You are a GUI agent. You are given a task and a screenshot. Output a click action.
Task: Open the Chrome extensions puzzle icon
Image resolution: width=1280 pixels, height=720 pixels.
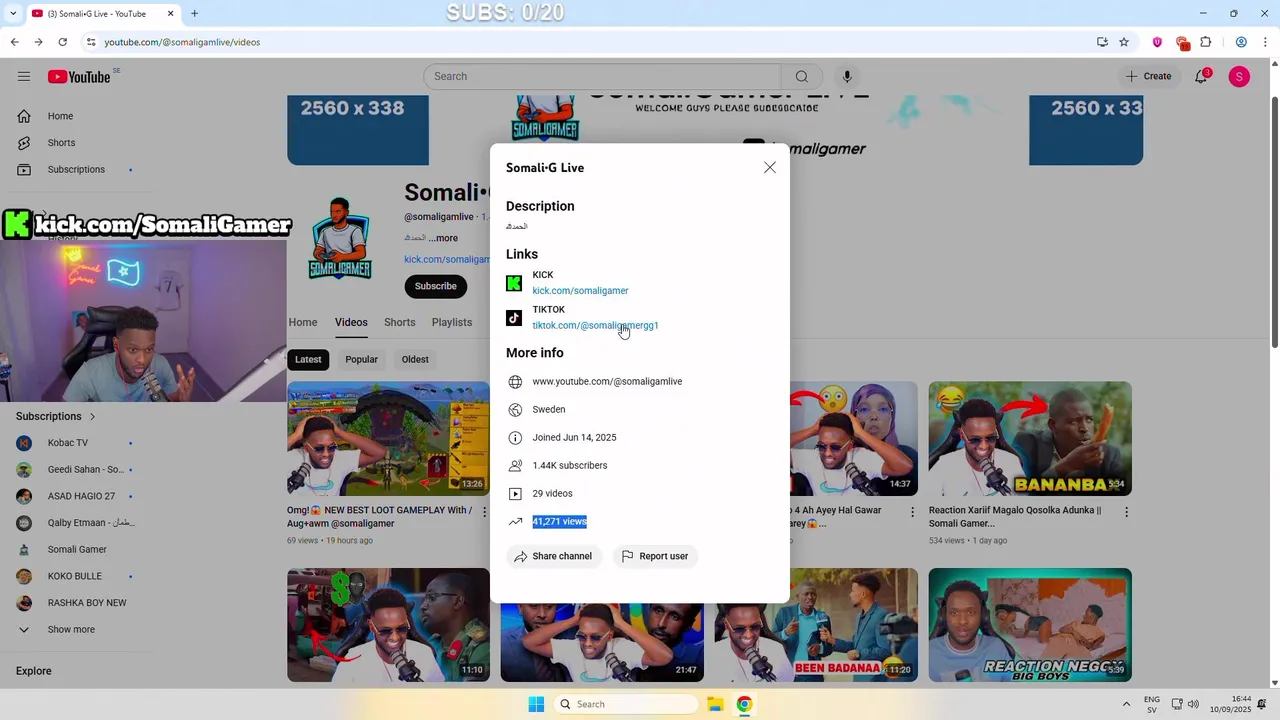click(x=1206, y=42)
